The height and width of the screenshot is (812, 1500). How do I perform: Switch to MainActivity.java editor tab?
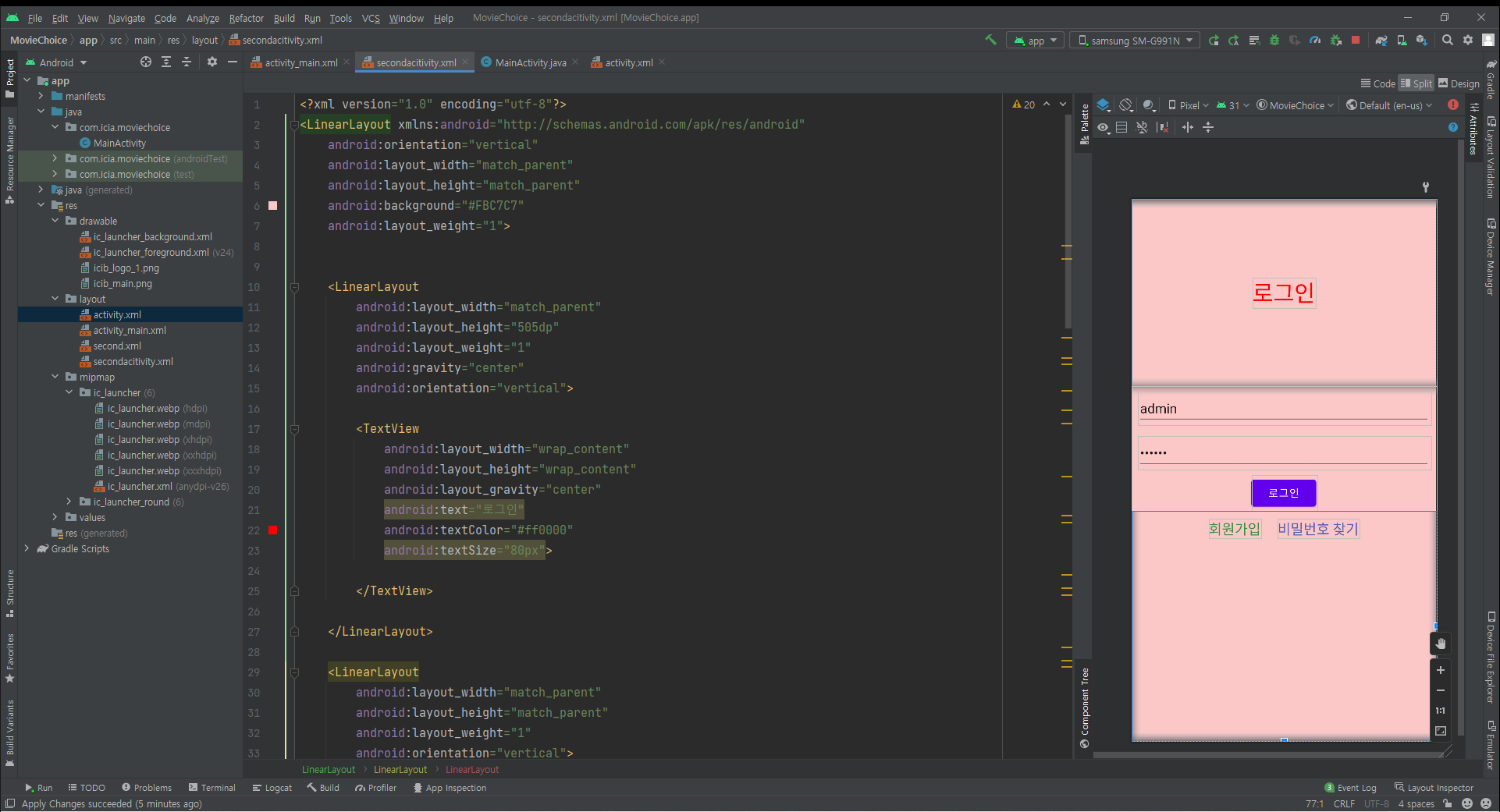(x=530, y=62)
